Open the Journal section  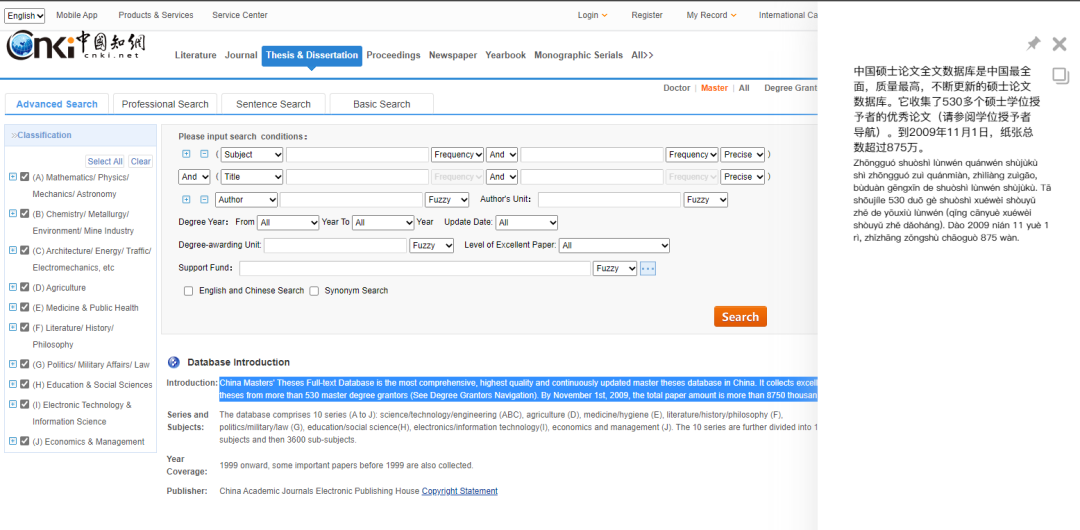(241, 55)
